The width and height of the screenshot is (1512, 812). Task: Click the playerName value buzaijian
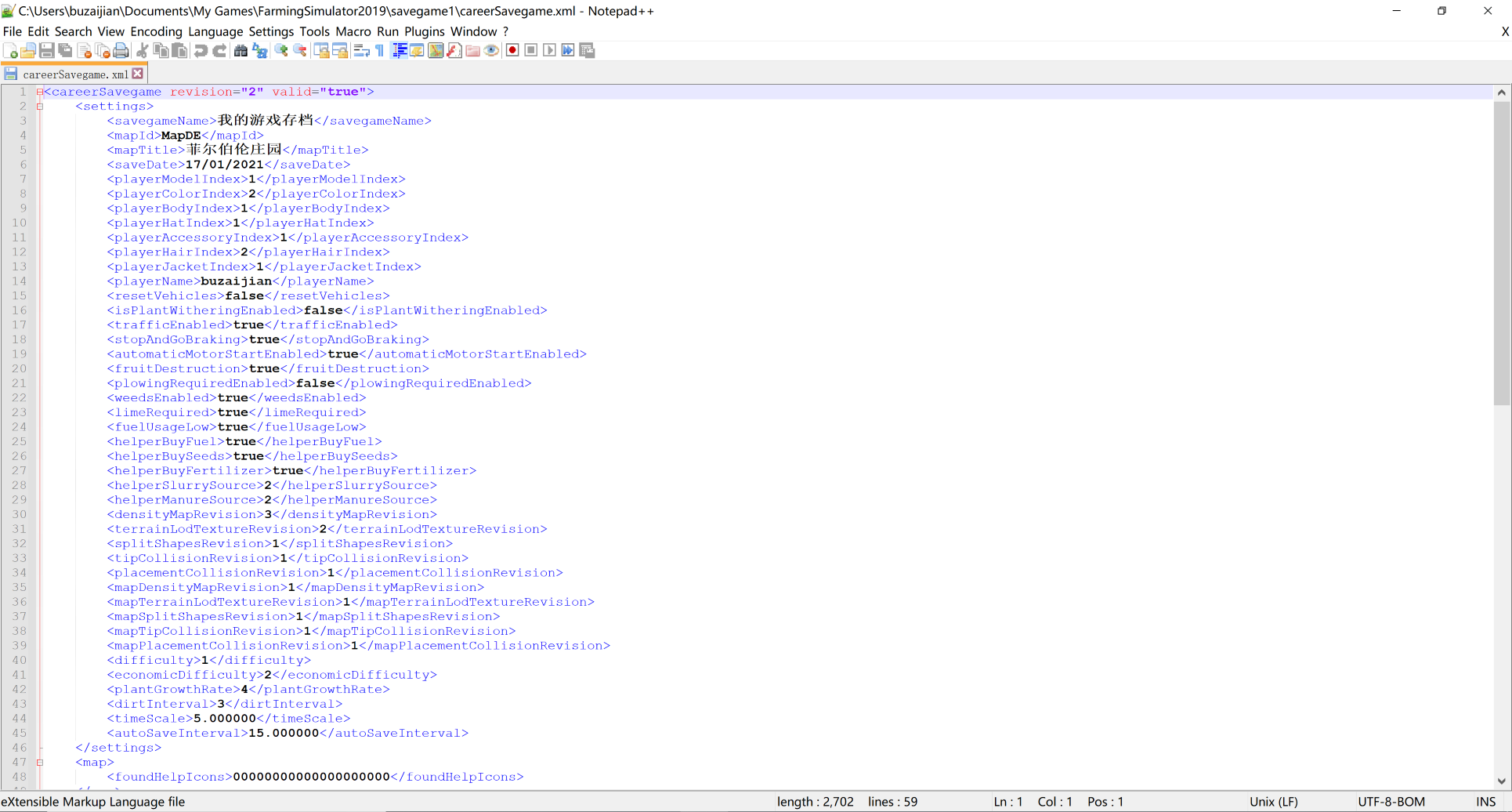237,281
